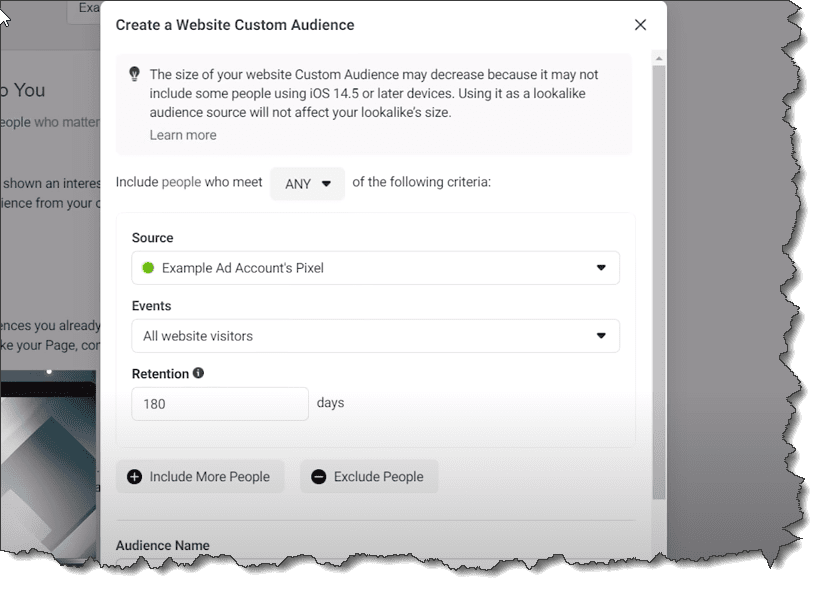Click the lightbulb tip icon
The image size is (826, 594).
point(134,74)
